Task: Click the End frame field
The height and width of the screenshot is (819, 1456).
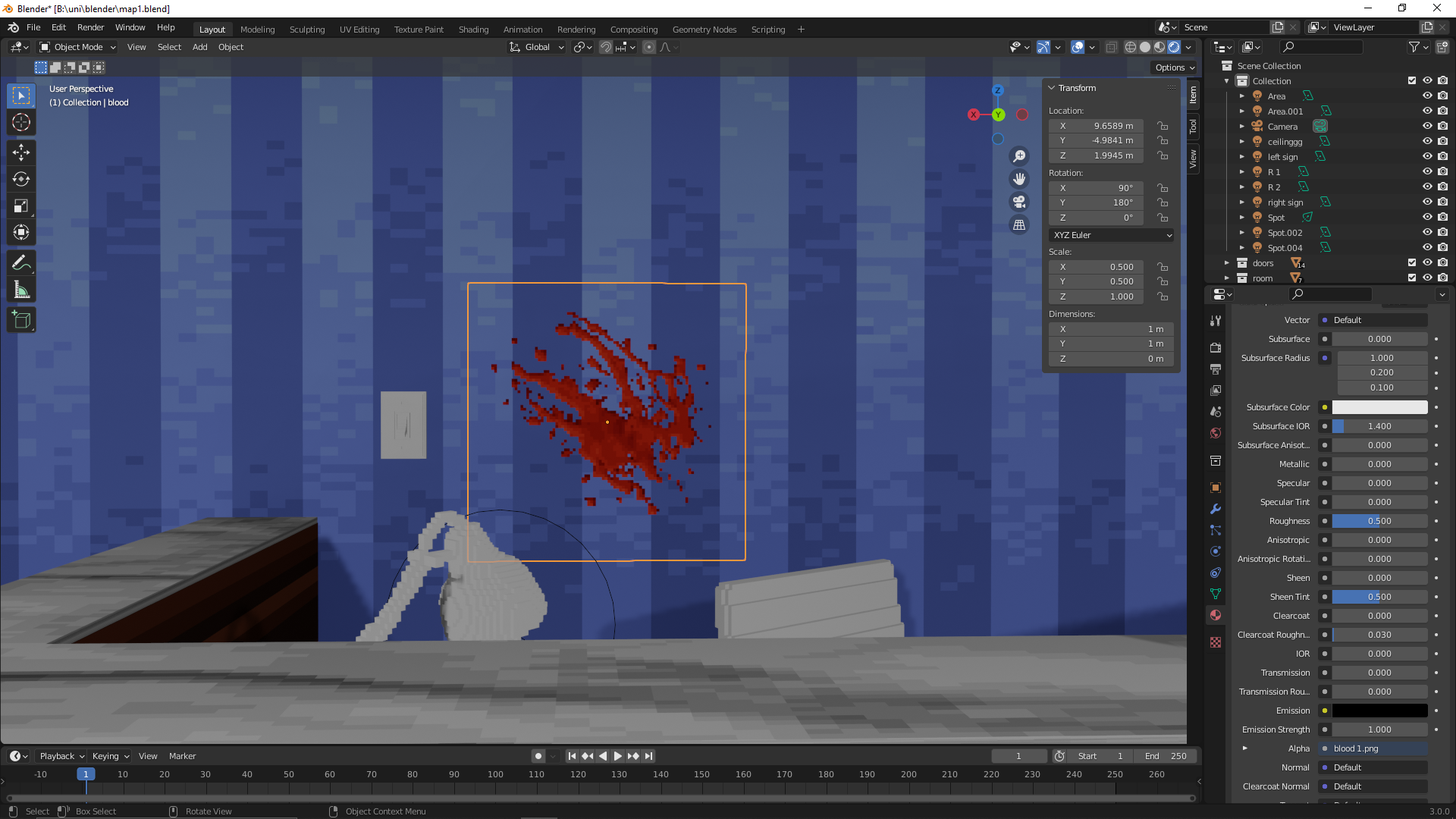Action: [x=1166, y=756]
